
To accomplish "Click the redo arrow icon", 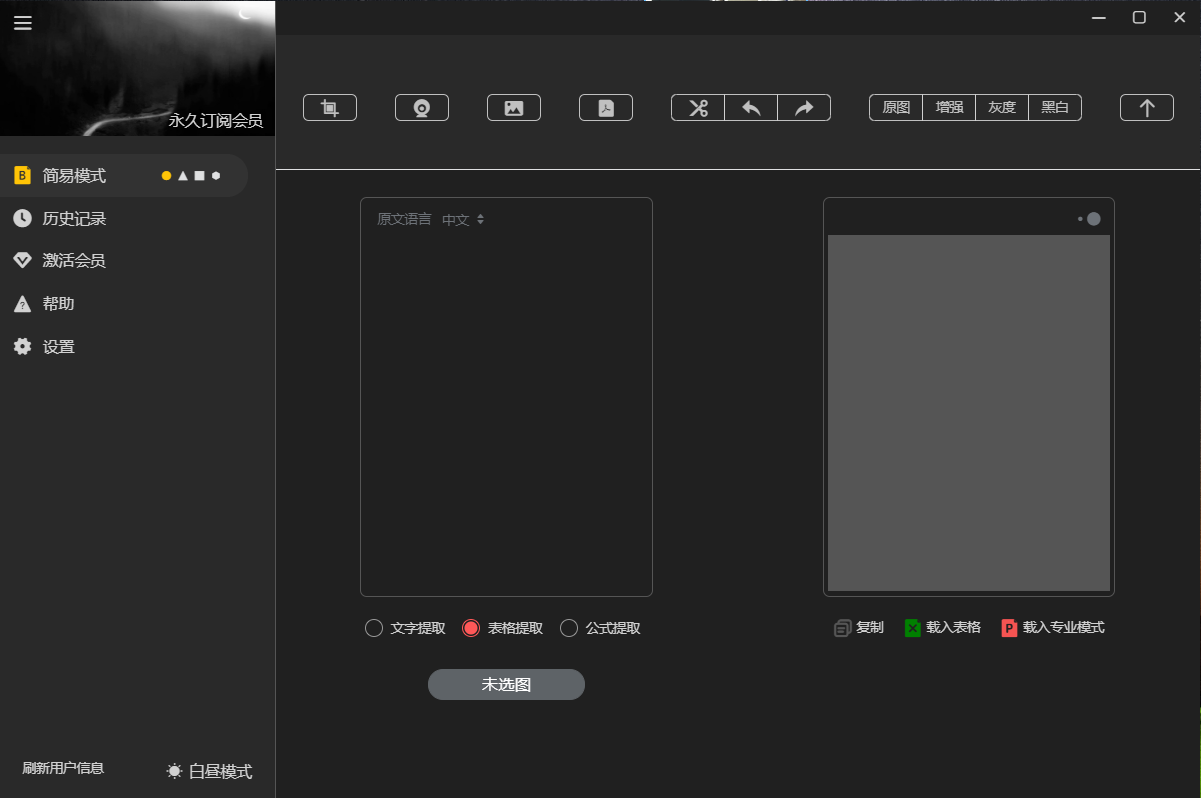I will click(804, 108).
